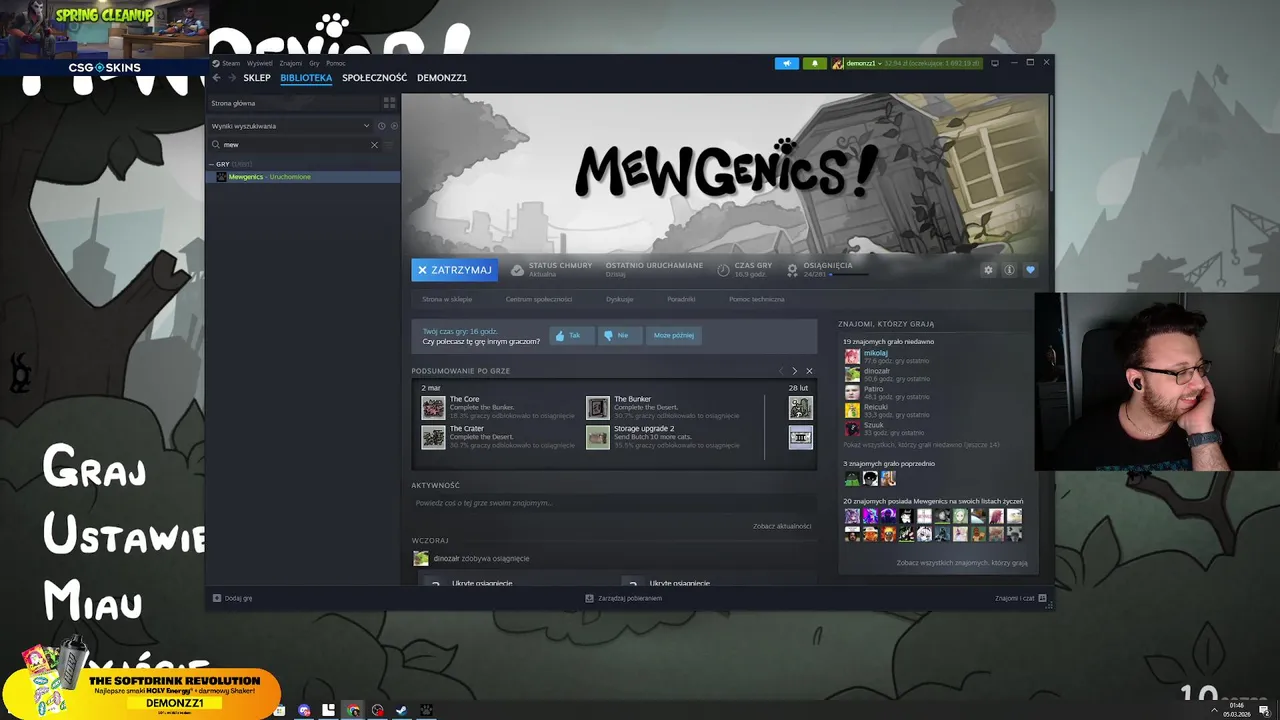Show the previous post-game summary with the arrow
Image resolution: width=1280 pixels, height=720 pixels.
pyautogui.click(x=782, y=371)
